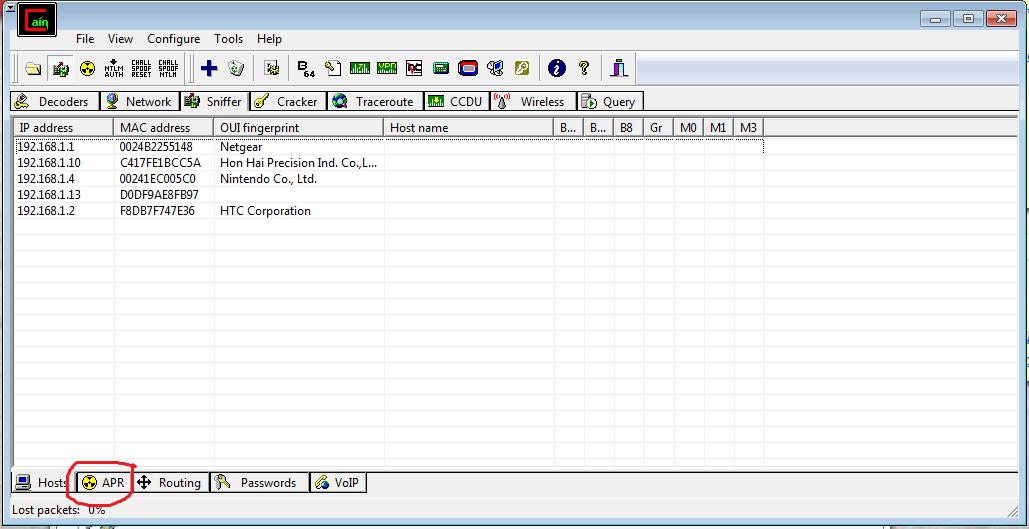This screenshot has height=529, width=1029.
Task: Click the M3 column header
Action: coord(749,128)
